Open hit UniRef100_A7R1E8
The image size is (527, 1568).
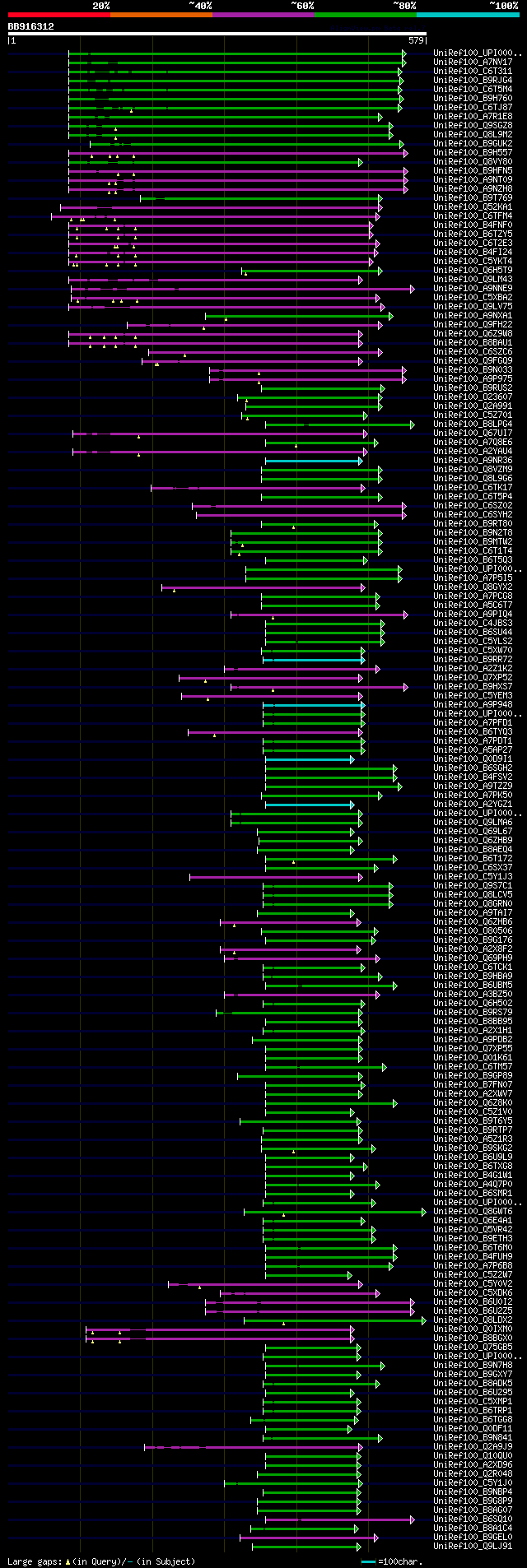(x=473, y=116)
